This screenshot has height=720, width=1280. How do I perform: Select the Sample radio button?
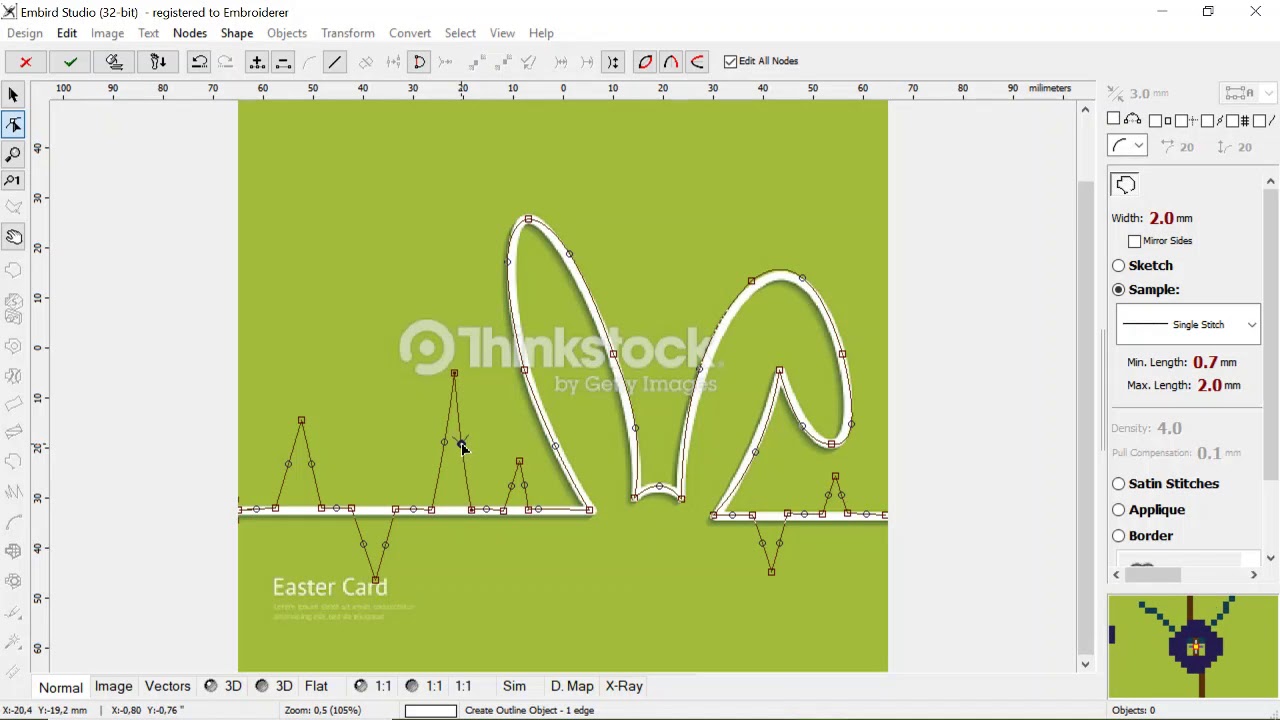(x=1118, y=290)
